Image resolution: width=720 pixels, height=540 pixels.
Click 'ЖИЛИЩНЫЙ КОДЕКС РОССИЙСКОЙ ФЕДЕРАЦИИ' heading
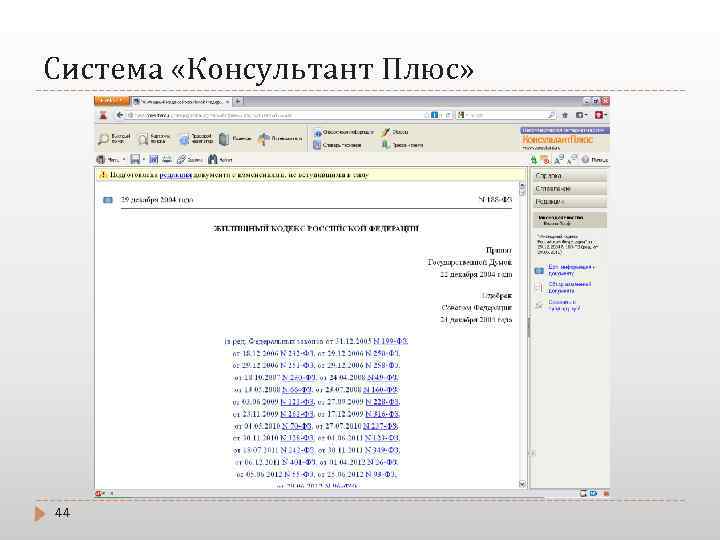point(316,228)
